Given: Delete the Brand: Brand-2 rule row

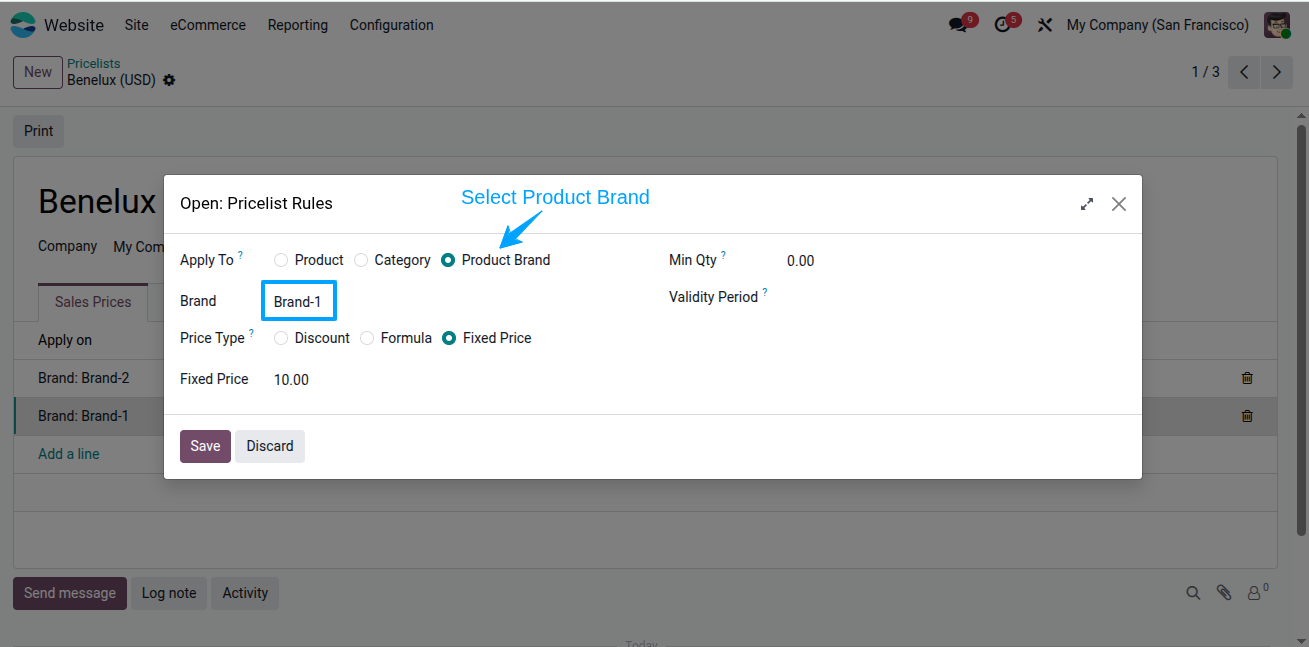Looking at the screenshot, I should click(x=1247, y=378).
